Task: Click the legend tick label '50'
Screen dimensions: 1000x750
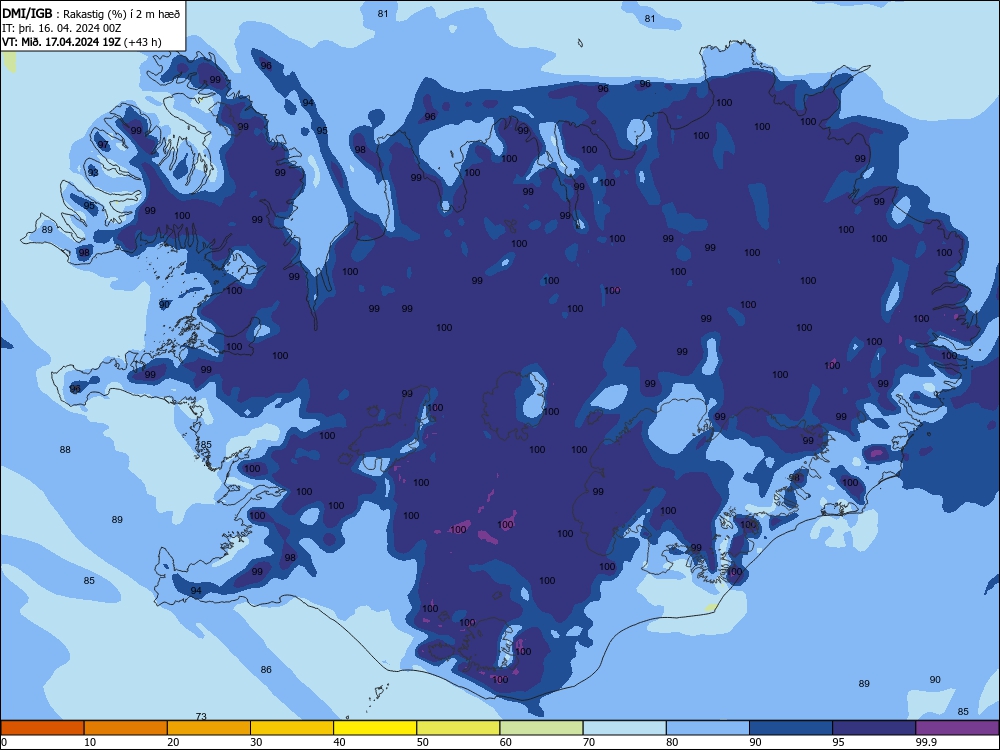Action: pos(422,742)
